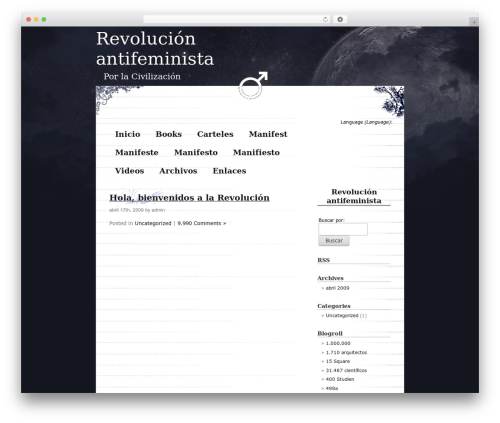
Task: Open the Manifiesto menu item
Action: 256,152
